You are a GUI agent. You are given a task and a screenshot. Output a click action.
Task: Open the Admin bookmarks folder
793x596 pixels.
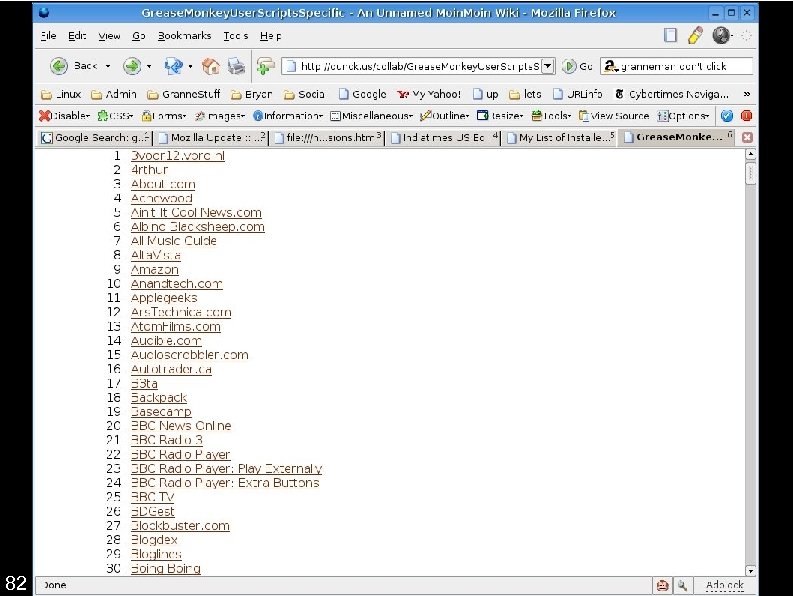click(114, 94)
